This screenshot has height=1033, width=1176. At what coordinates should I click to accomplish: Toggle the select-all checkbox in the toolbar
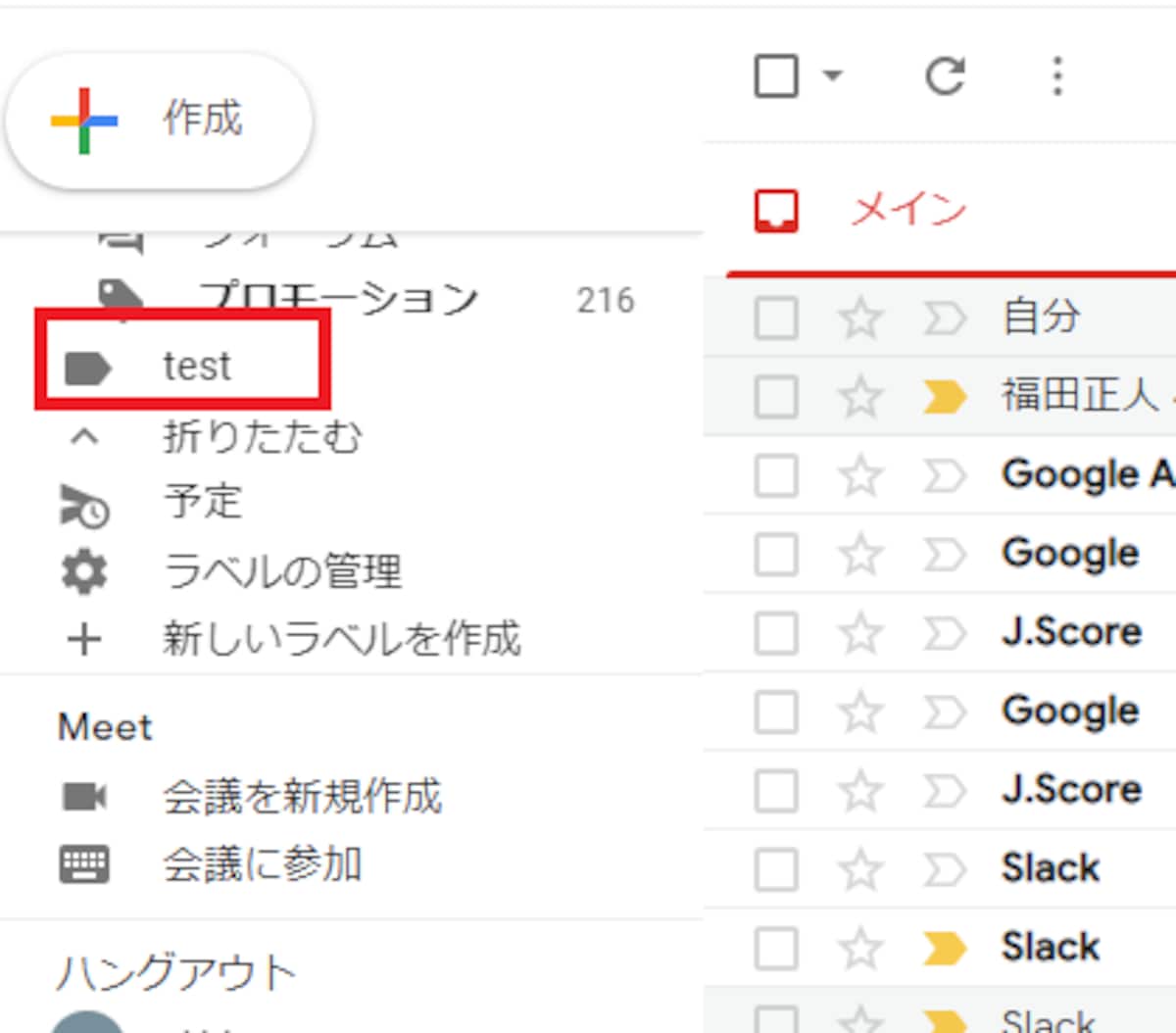776,75
